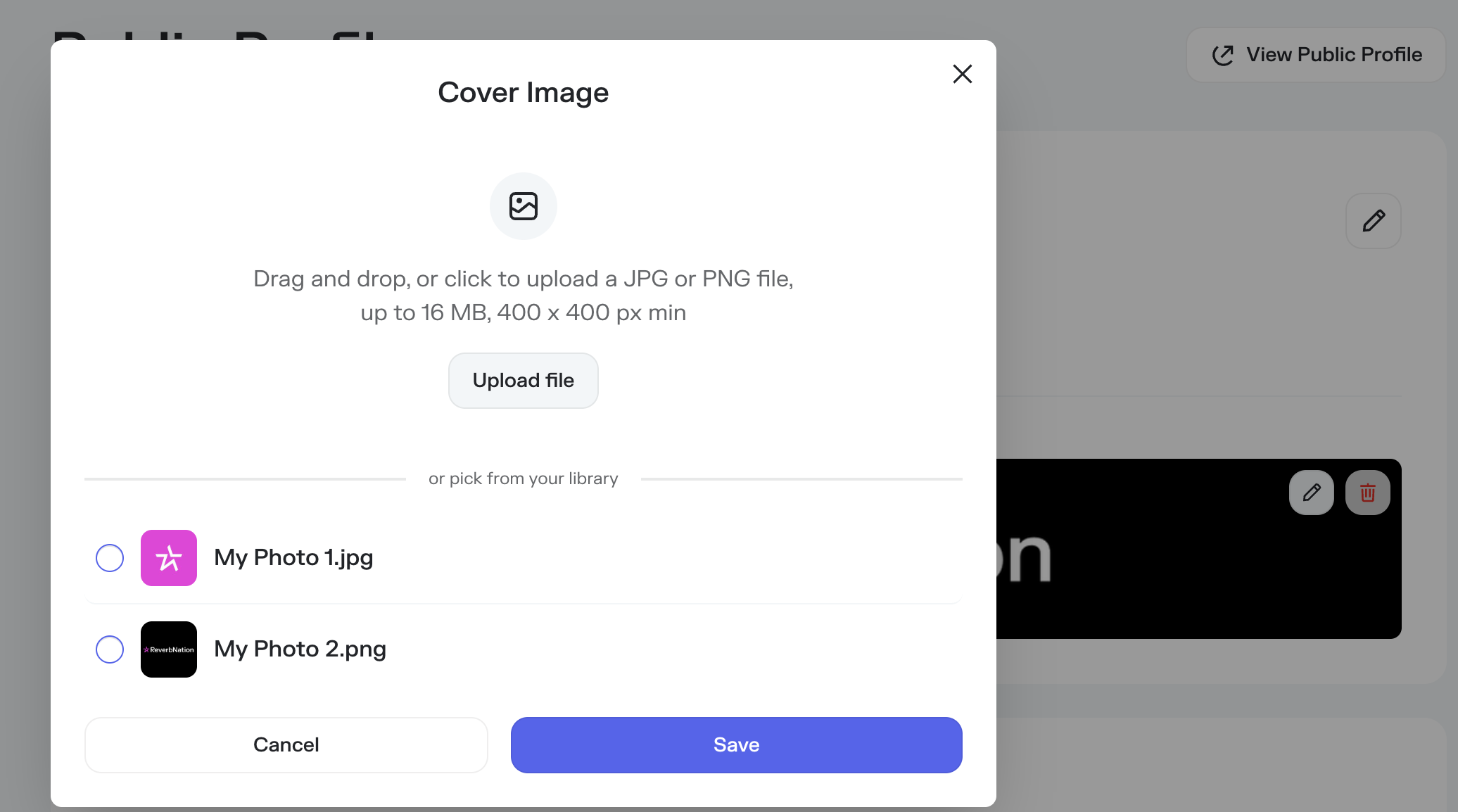Click the My Photo 1.jpg file name
1458x812 pixels.
click(x=293, y=558)
